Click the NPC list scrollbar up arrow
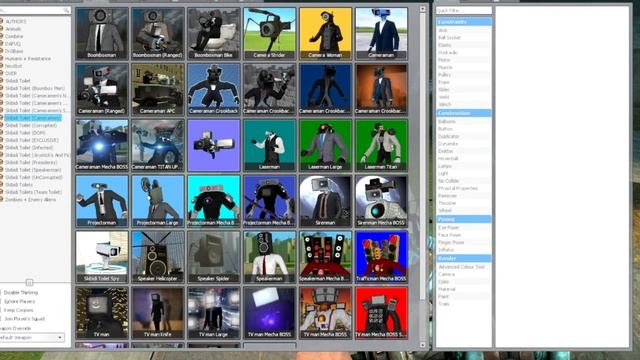The width and height of the screenshot is (640, 360). click(423, 9)
